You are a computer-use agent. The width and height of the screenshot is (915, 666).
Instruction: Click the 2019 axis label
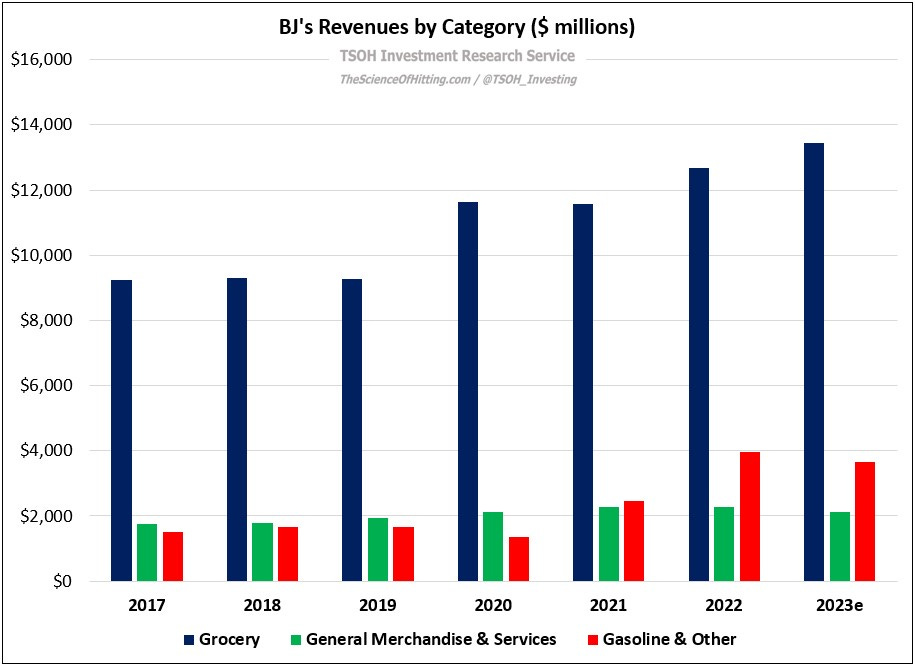(378, 605)
